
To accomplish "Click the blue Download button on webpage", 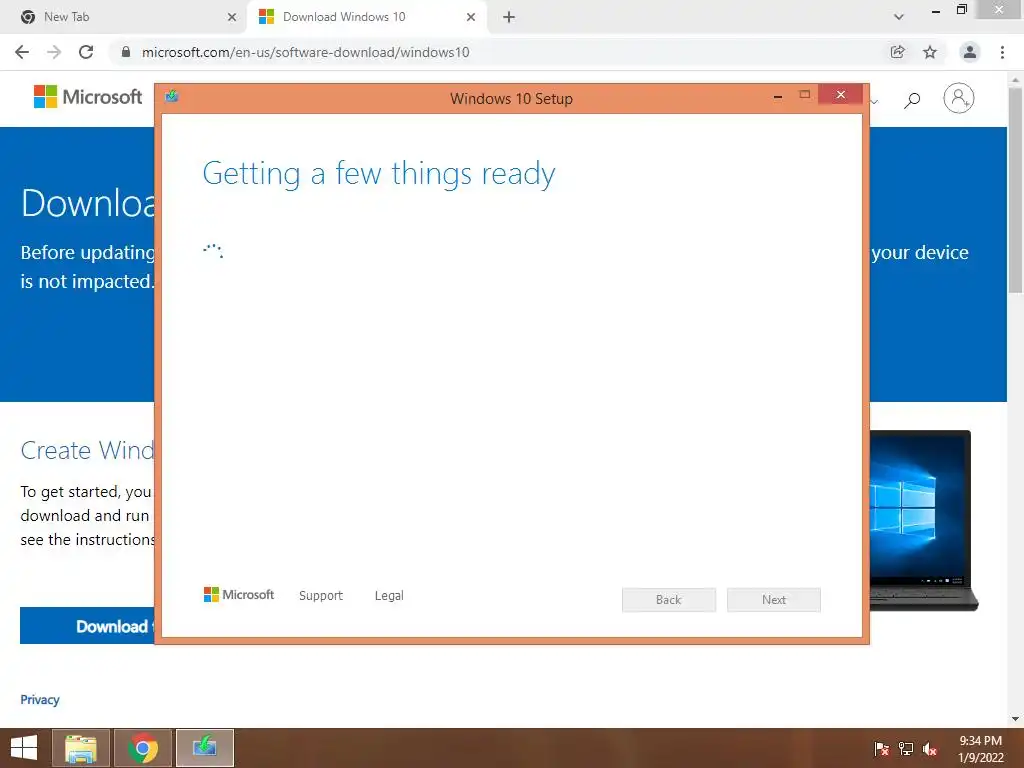I will click(88, 626).
